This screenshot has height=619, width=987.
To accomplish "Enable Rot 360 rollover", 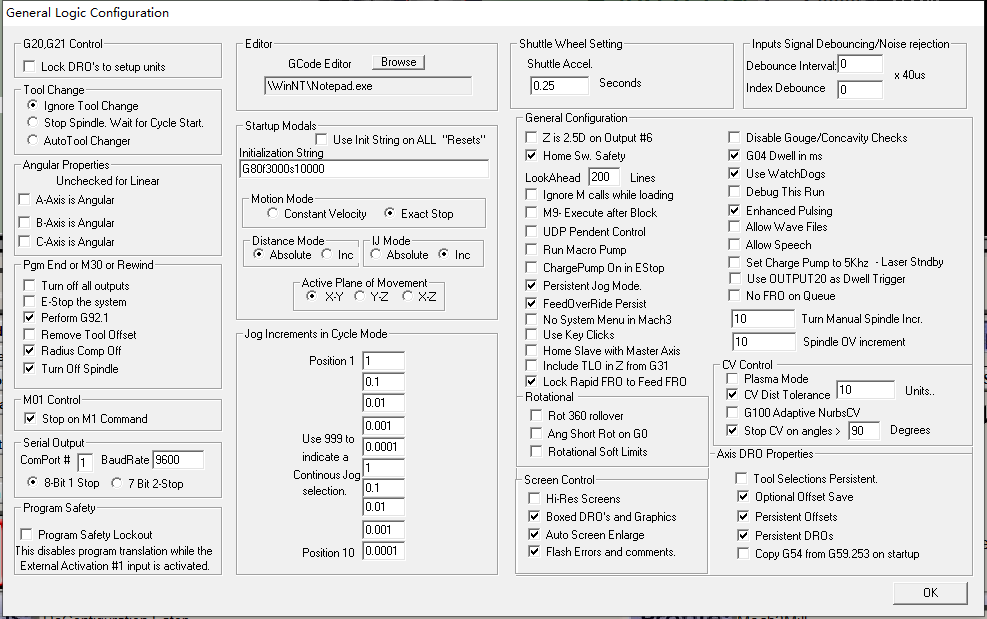I will (x=536, y=415).
